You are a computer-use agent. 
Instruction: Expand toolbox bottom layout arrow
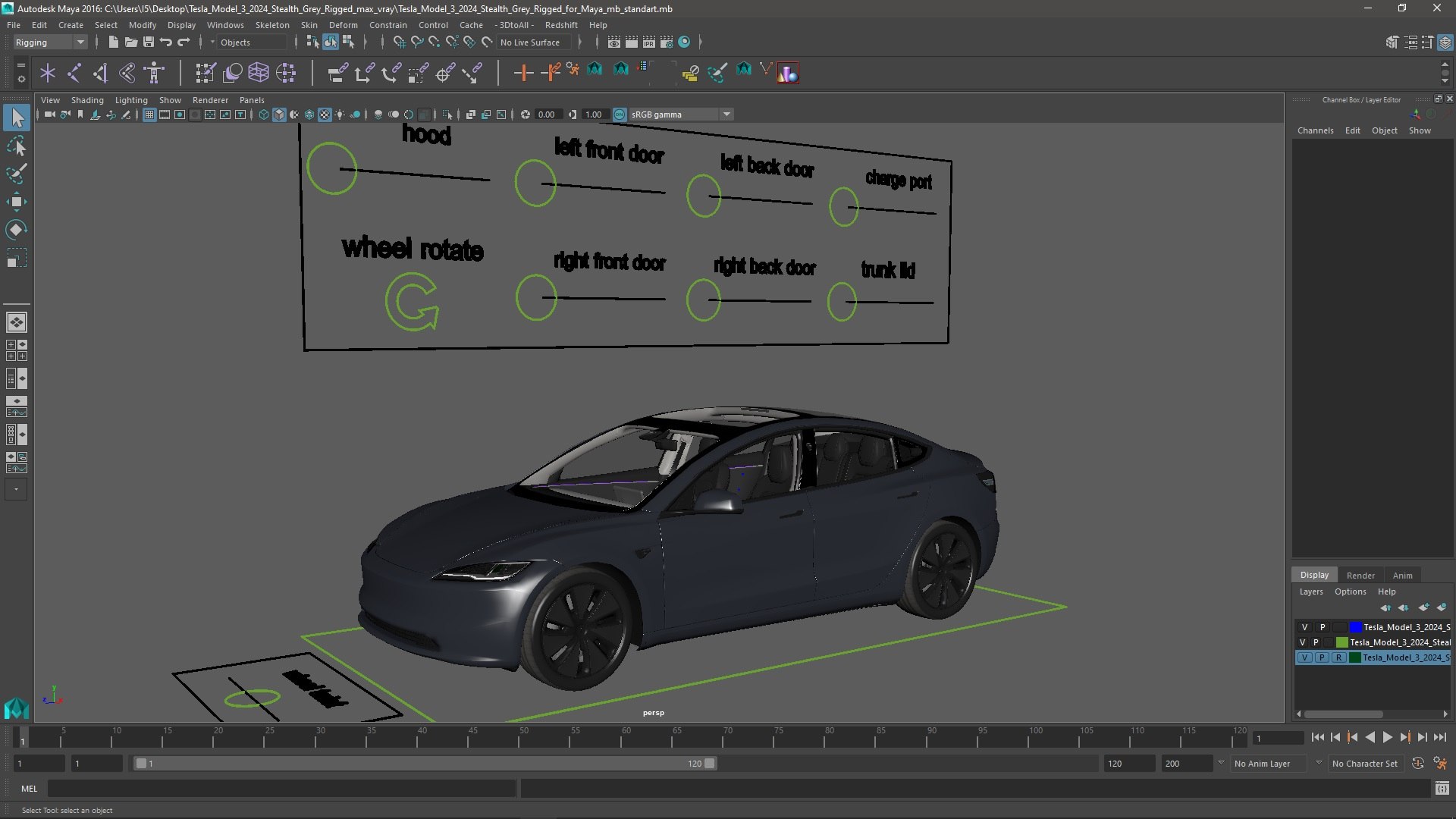16,489
